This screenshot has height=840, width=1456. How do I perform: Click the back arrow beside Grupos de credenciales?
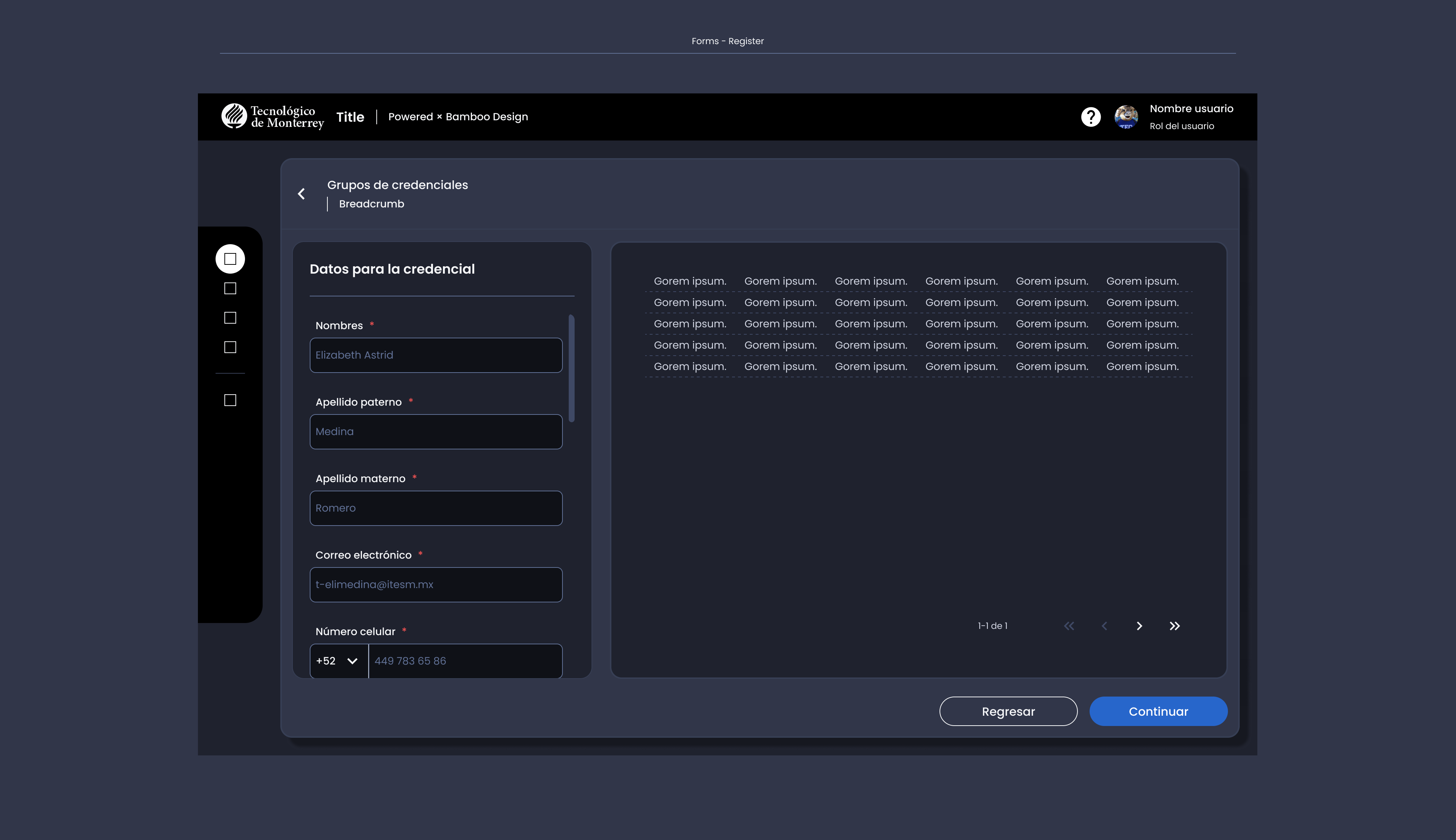(301, 194)
